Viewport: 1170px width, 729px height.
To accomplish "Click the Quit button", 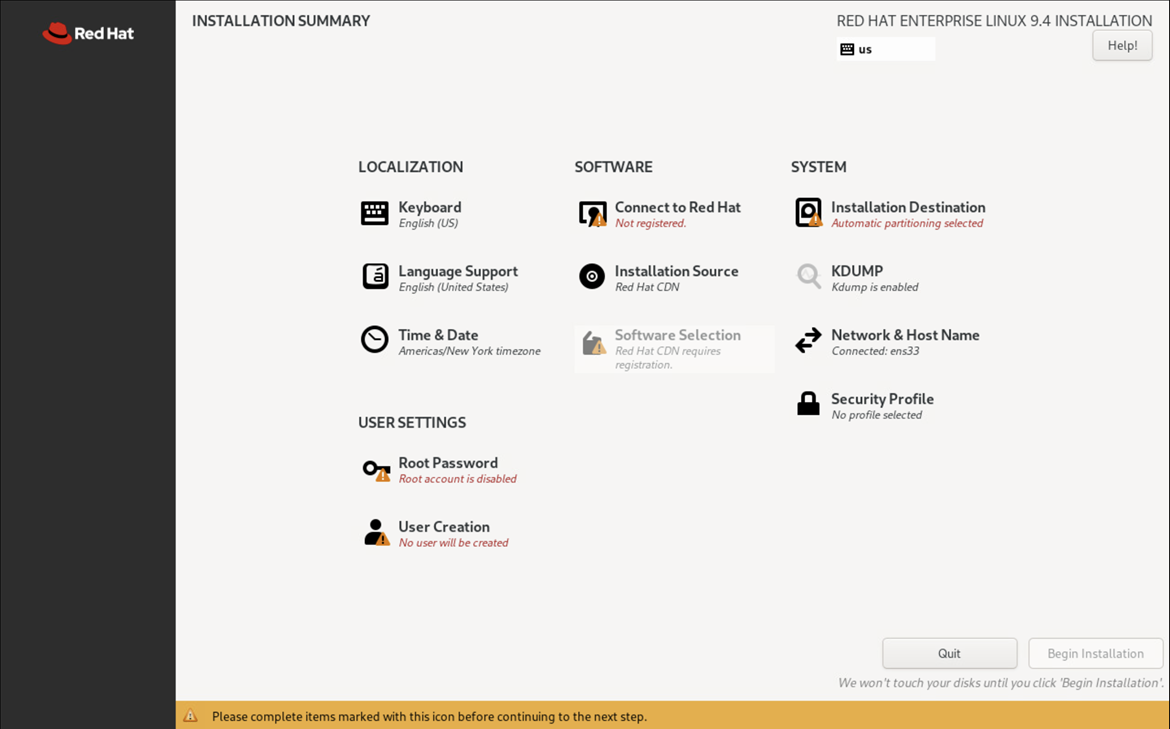I will (x=949, y=654).
